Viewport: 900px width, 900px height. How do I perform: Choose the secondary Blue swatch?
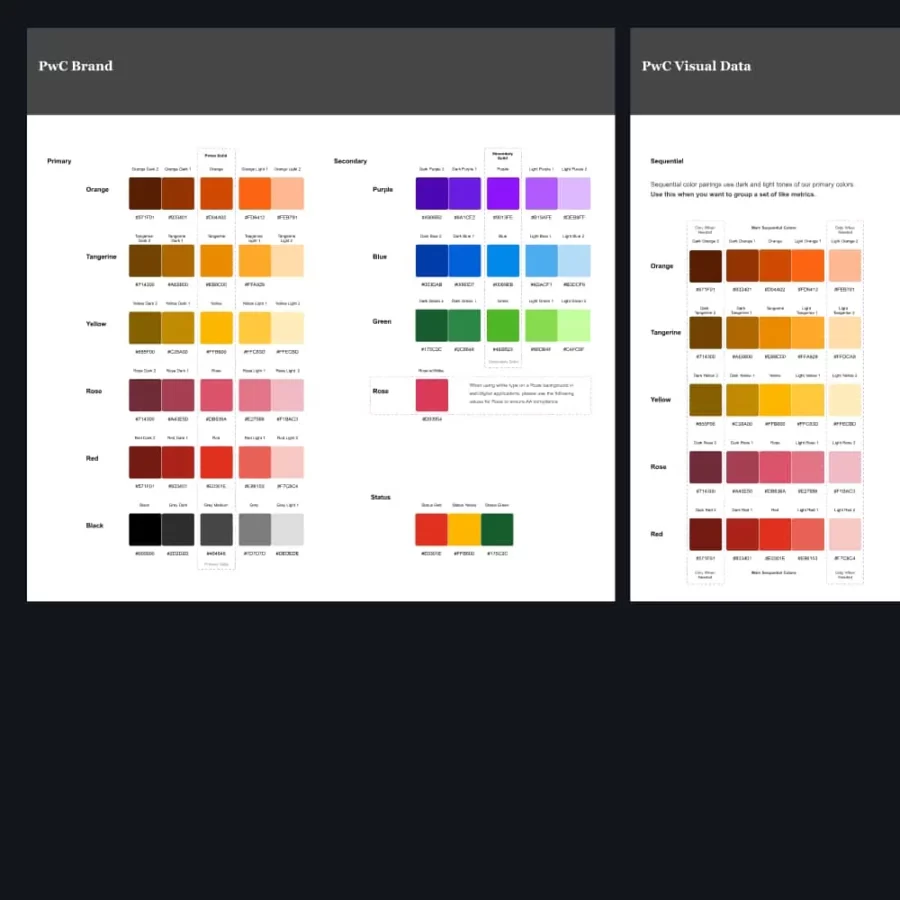(x=503, y=260)
